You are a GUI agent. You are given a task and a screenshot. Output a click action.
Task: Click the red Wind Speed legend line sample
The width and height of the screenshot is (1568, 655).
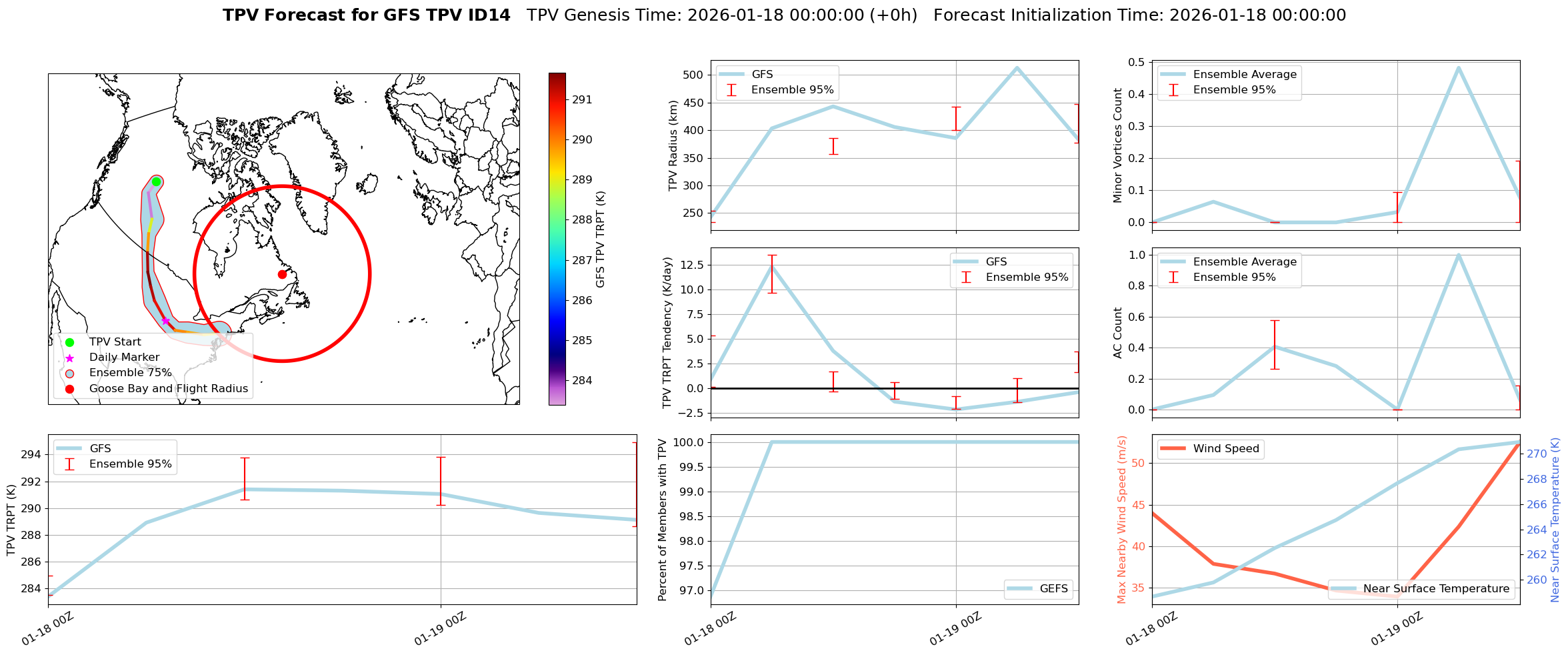click(x=1173, y=448)
